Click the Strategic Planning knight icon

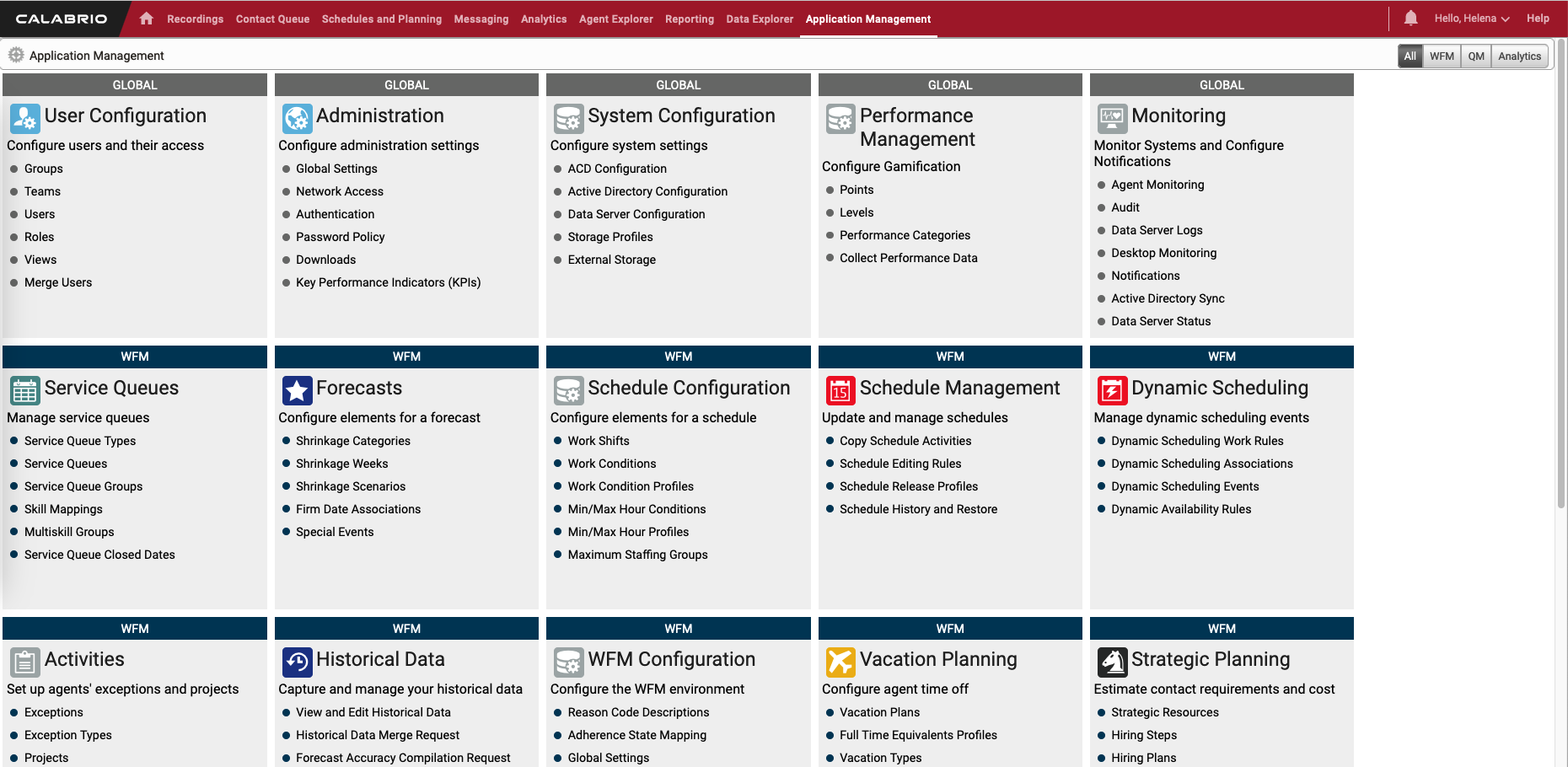point(1112,662)
